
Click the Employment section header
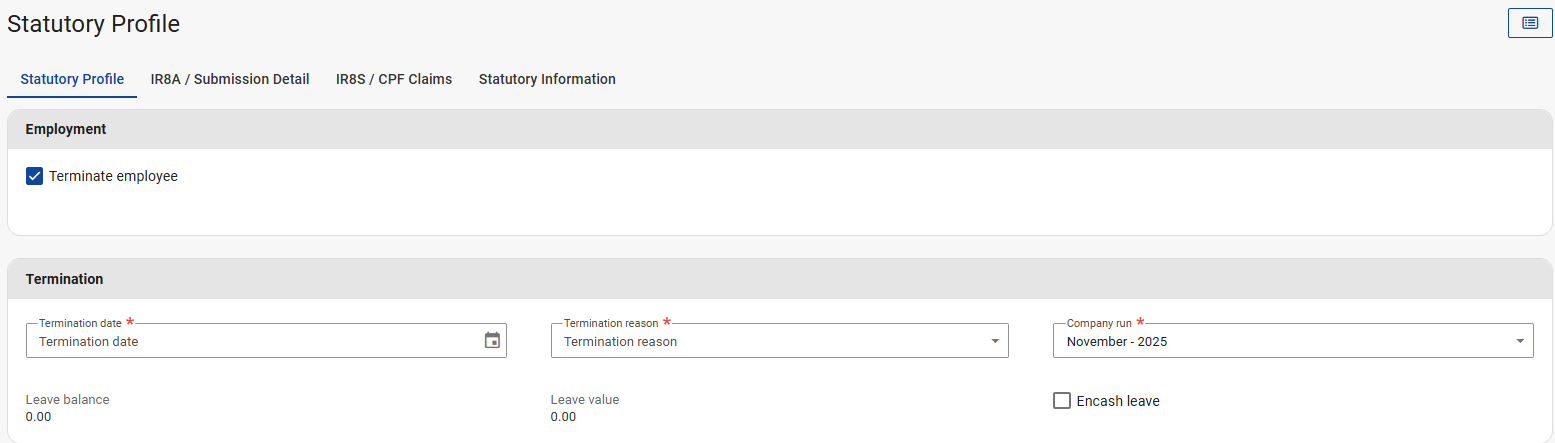[x=66, y=129]
